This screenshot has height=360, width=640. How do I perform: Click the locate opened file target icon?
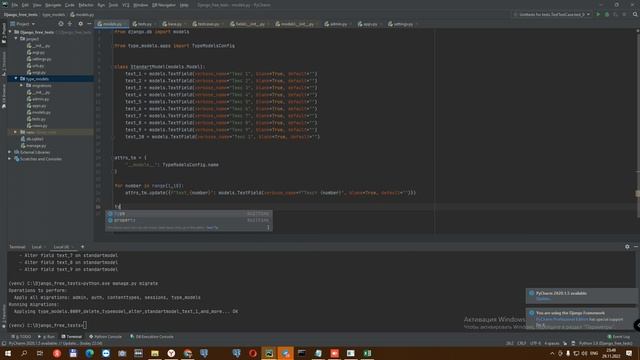pyautogui.click(x=61, y=24)
